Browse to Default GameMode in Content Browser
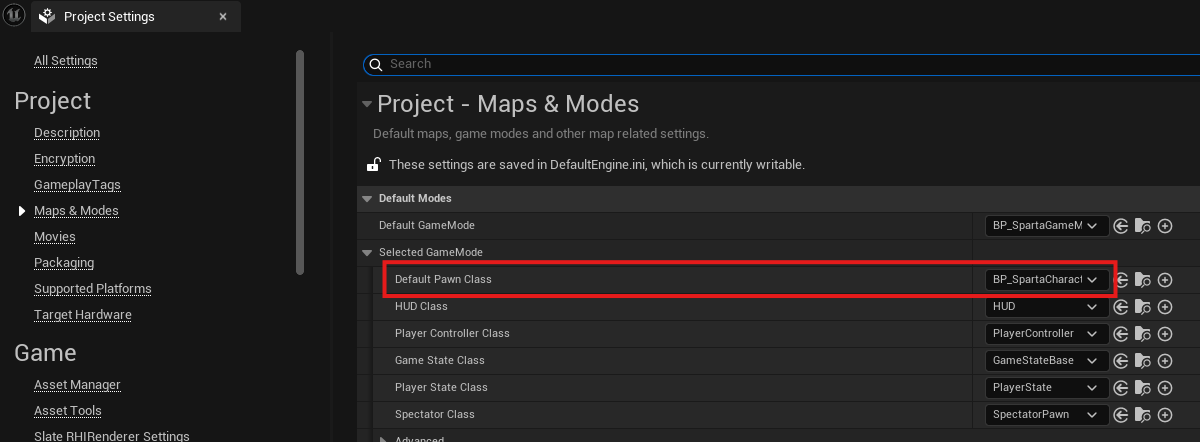1200x442 pixels. (x=1143, y=226)
